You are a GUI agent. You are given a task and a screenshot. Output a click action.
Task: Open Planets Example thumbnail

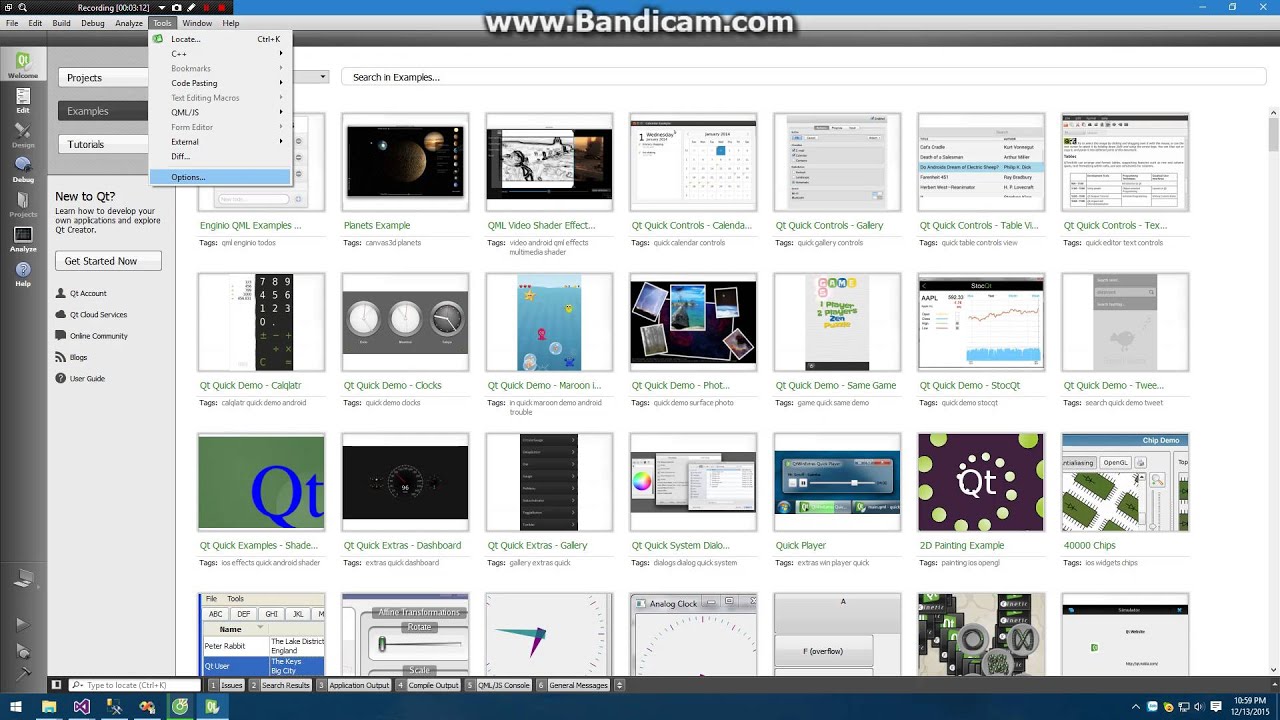(405, 162)
